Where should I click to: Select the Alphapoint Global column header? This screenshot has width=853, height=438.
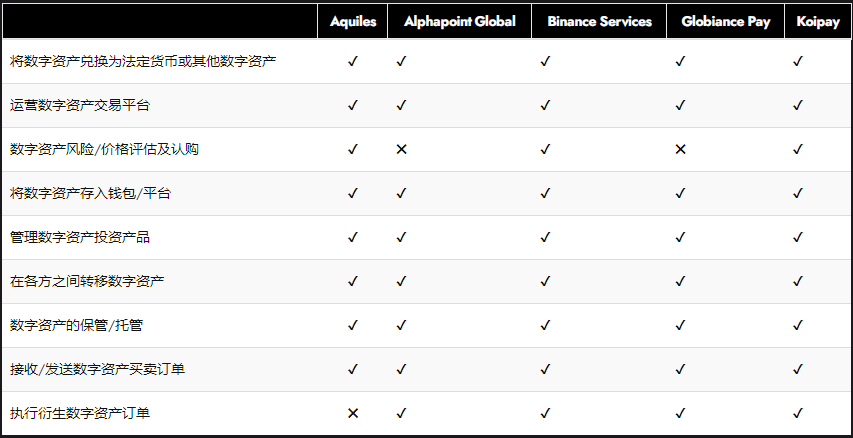point(460,22)
